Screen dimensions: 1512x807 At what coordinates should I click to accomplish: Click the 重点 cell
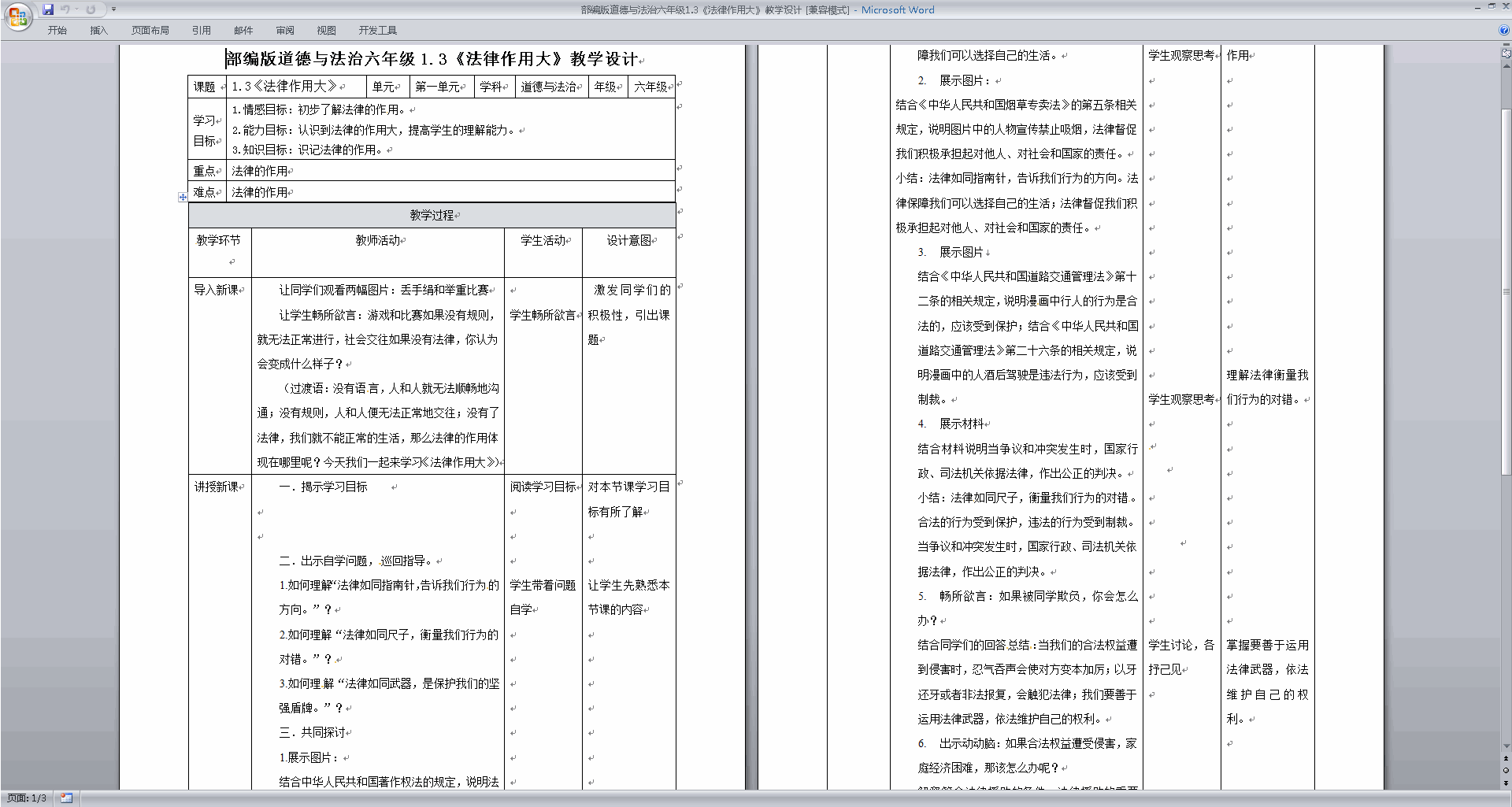(x=207, y=171)
